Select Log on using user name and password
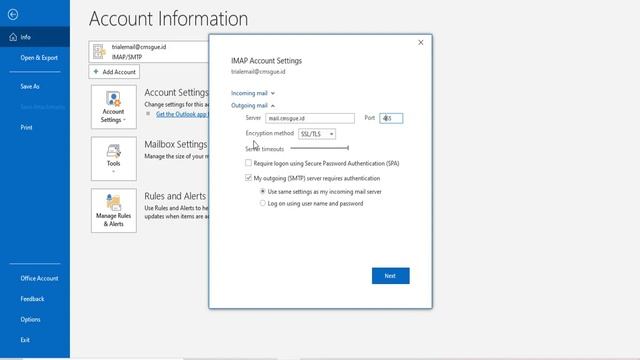Viewport: 640px width, 360px height. pyautogui.click(x=262, y=203)
